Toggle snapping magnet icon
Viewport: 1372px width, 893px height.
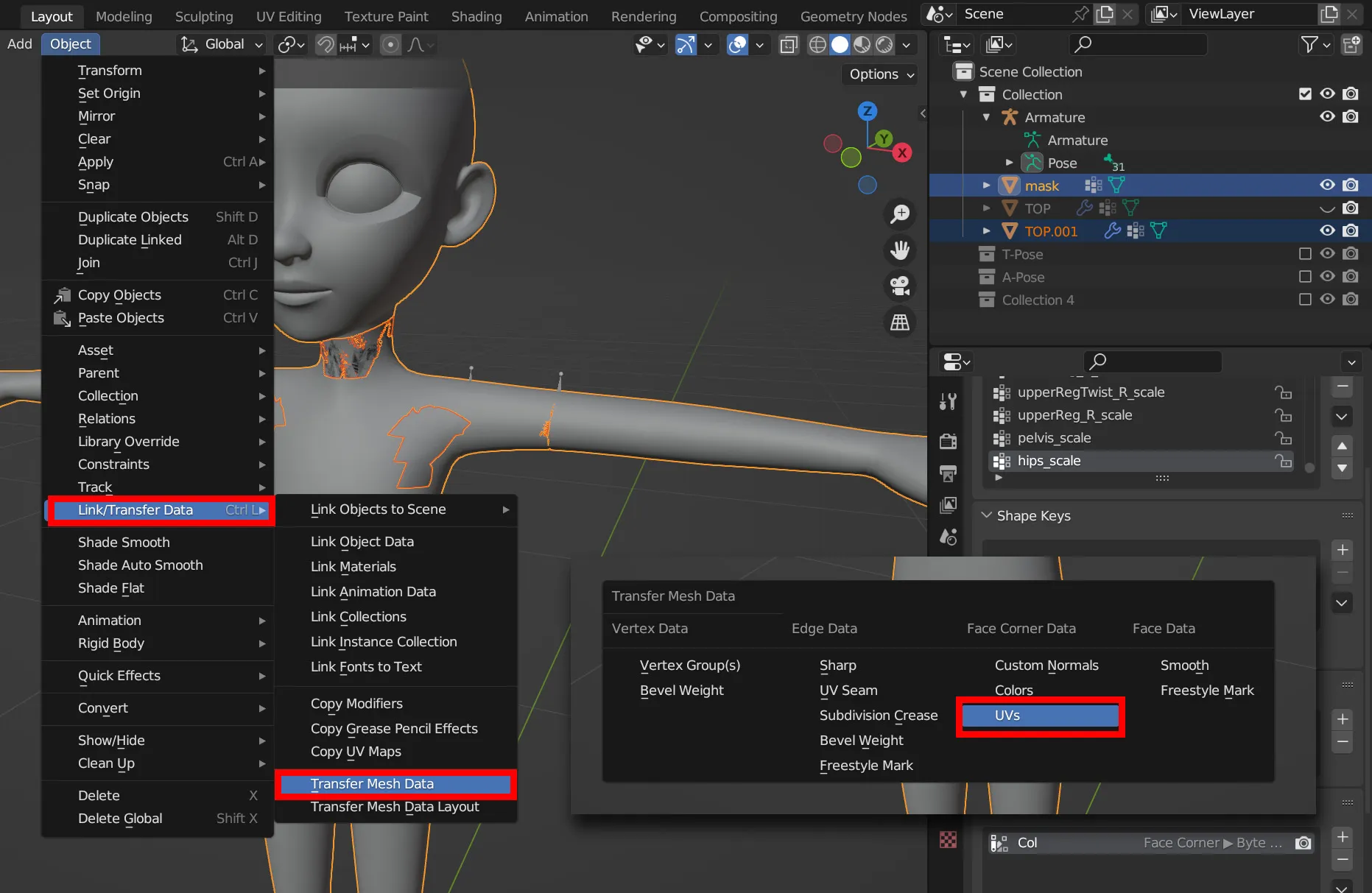[x=326, y=45]
